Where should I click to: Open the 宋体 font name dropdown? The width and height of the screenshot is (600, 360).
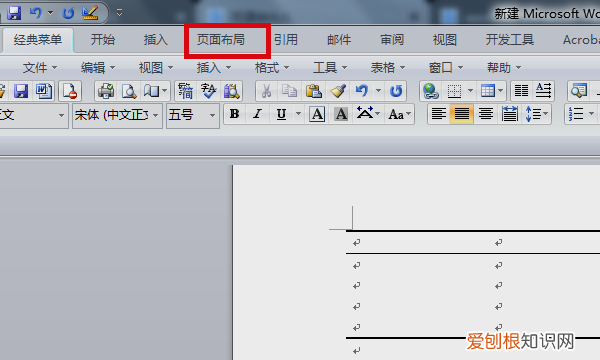156,115
